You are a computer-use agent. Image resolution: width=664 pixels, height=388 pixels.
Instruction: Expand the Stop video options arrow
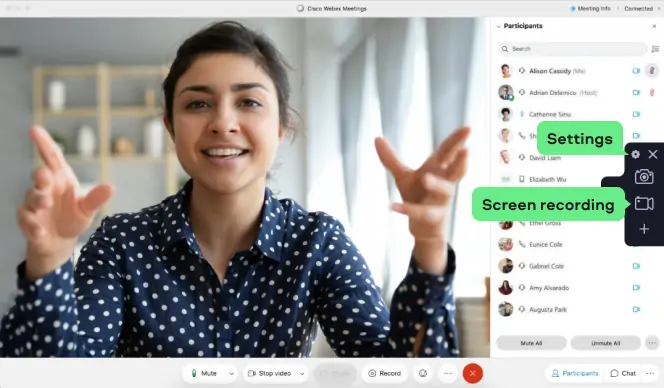click(x=302, y=374)
